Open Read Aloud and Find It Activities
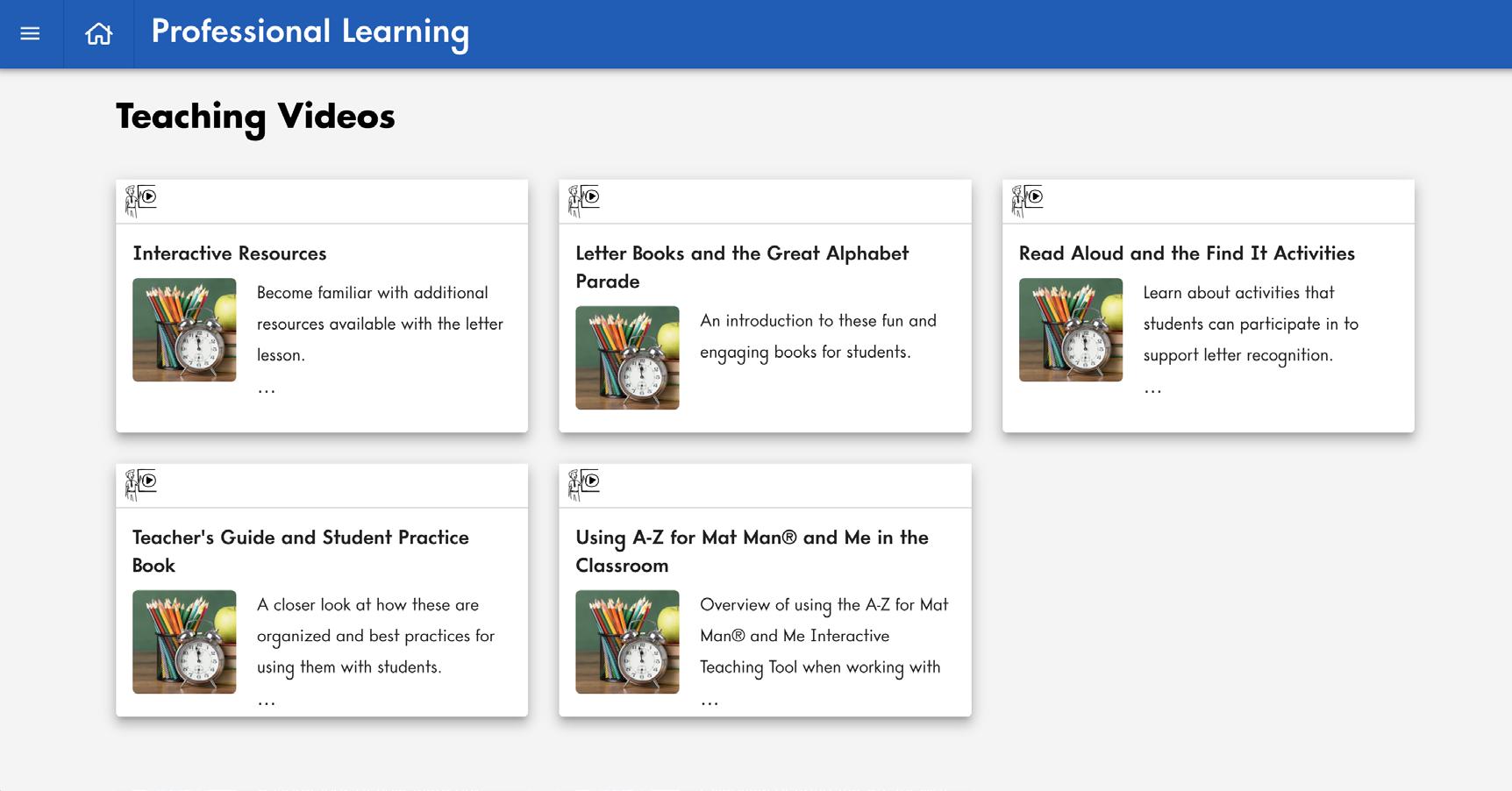1512x791 pixels. click(1186, 253)
